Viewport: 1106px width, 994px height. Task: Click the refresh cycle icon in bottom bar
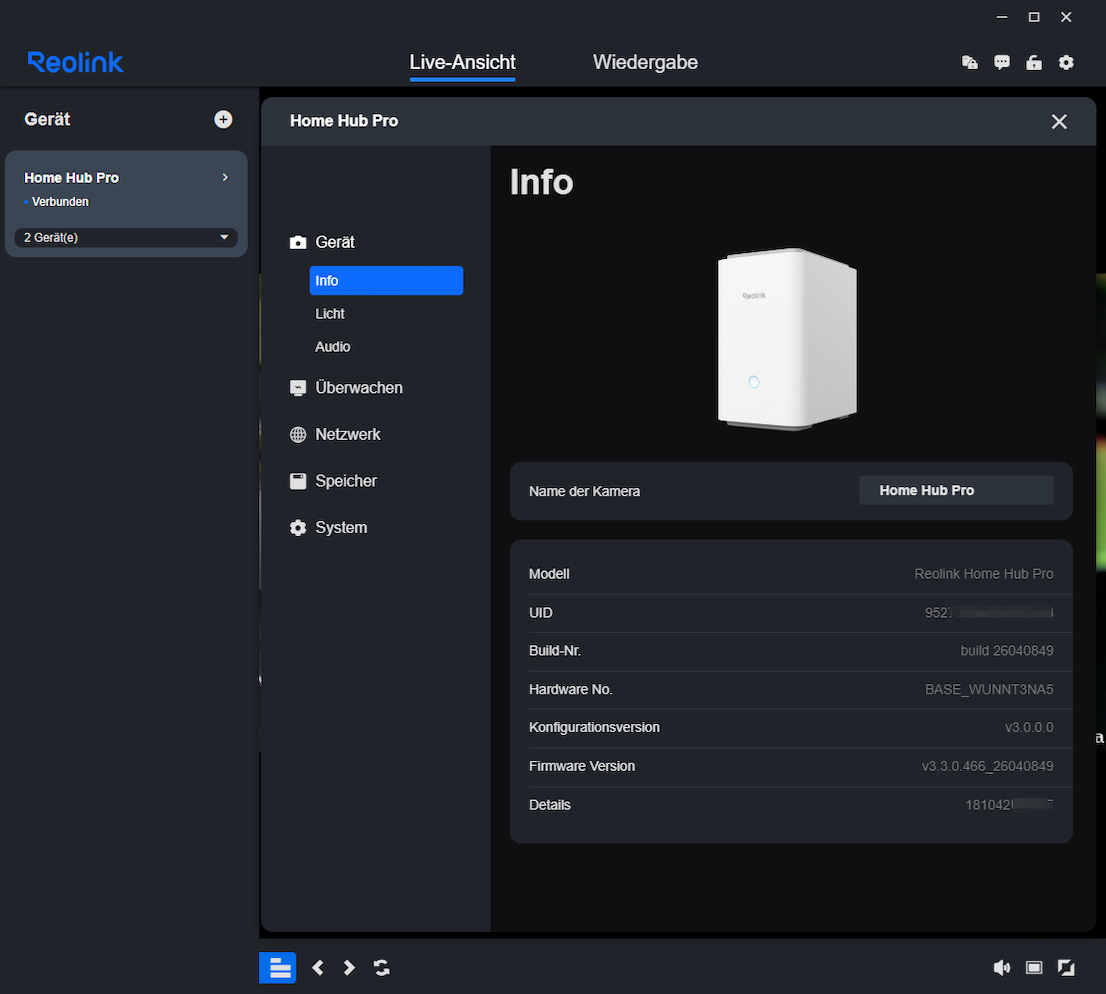[x=382, y=967]
